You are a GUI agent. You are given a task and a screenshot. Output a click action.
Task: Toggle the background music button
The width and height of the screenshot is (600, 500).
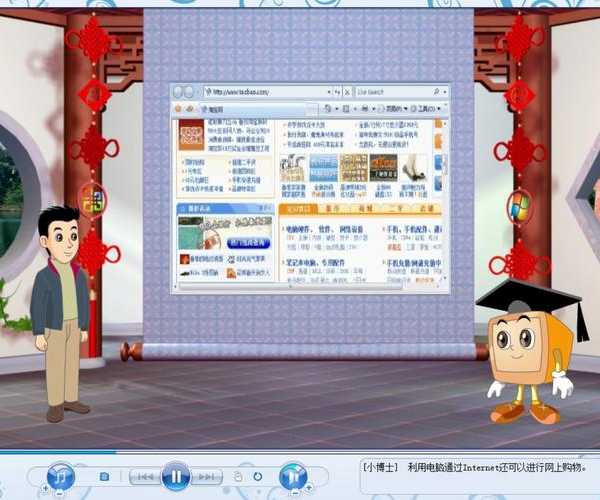tap(60, 476)
